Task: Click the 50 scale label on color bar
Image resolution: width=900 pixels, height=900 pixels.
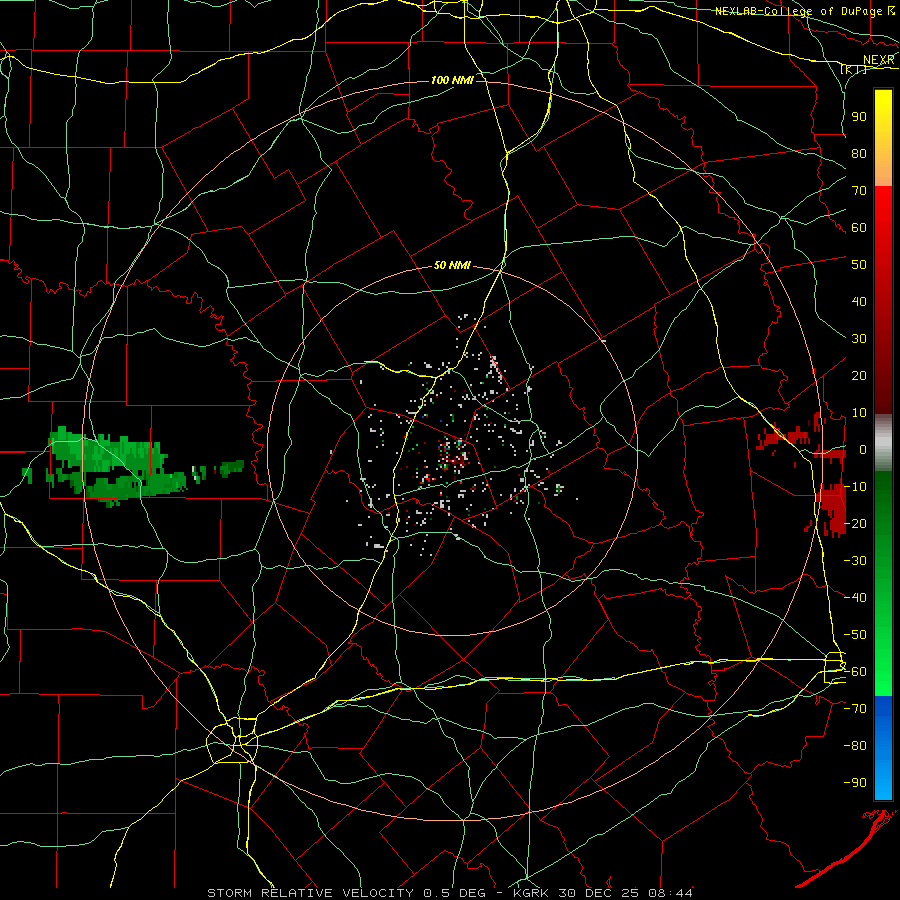Action: point(859,265)
